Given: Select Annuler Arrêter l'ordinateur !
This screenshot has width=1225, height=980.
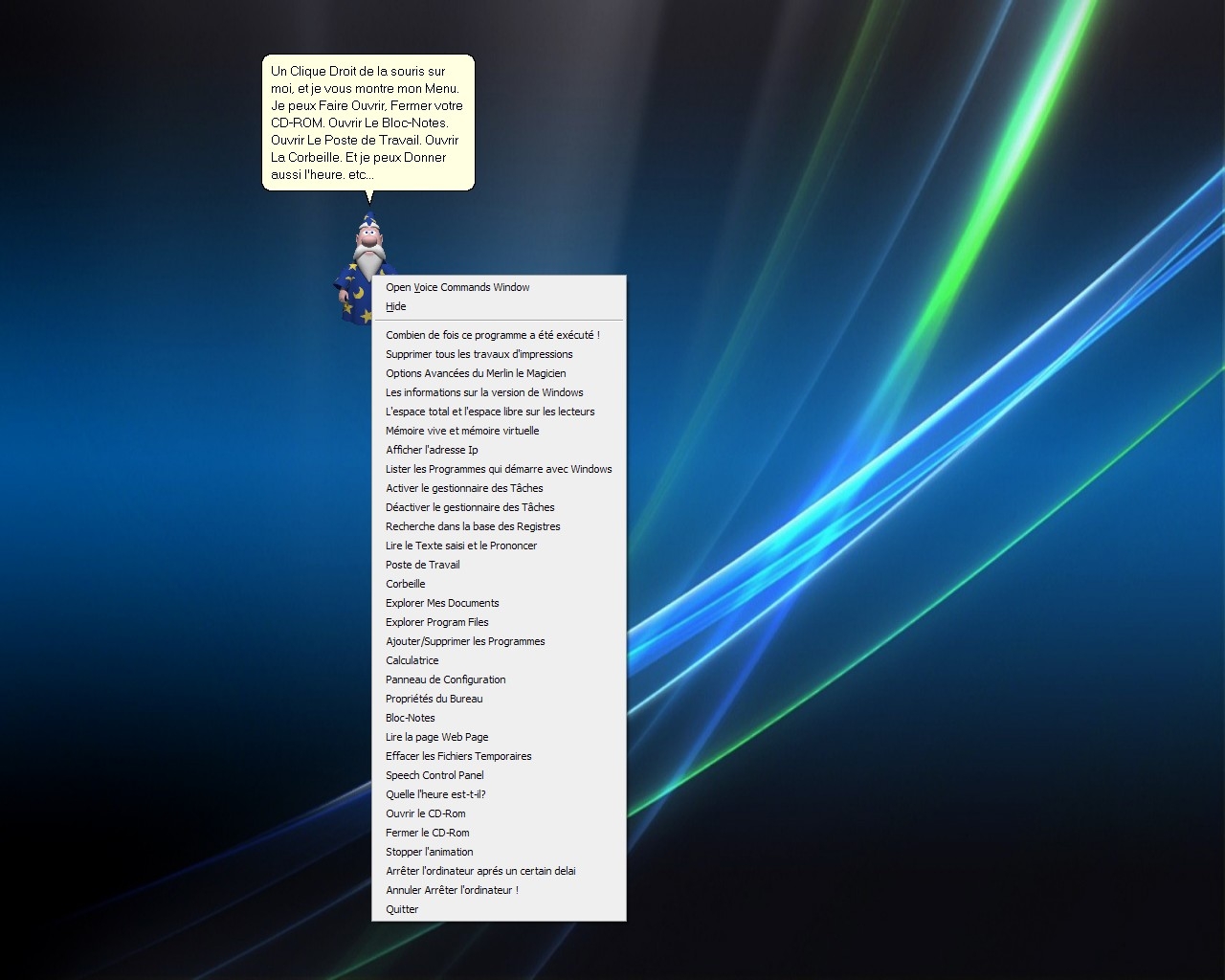Looking at the screenshot, I should tap(499, 890).
